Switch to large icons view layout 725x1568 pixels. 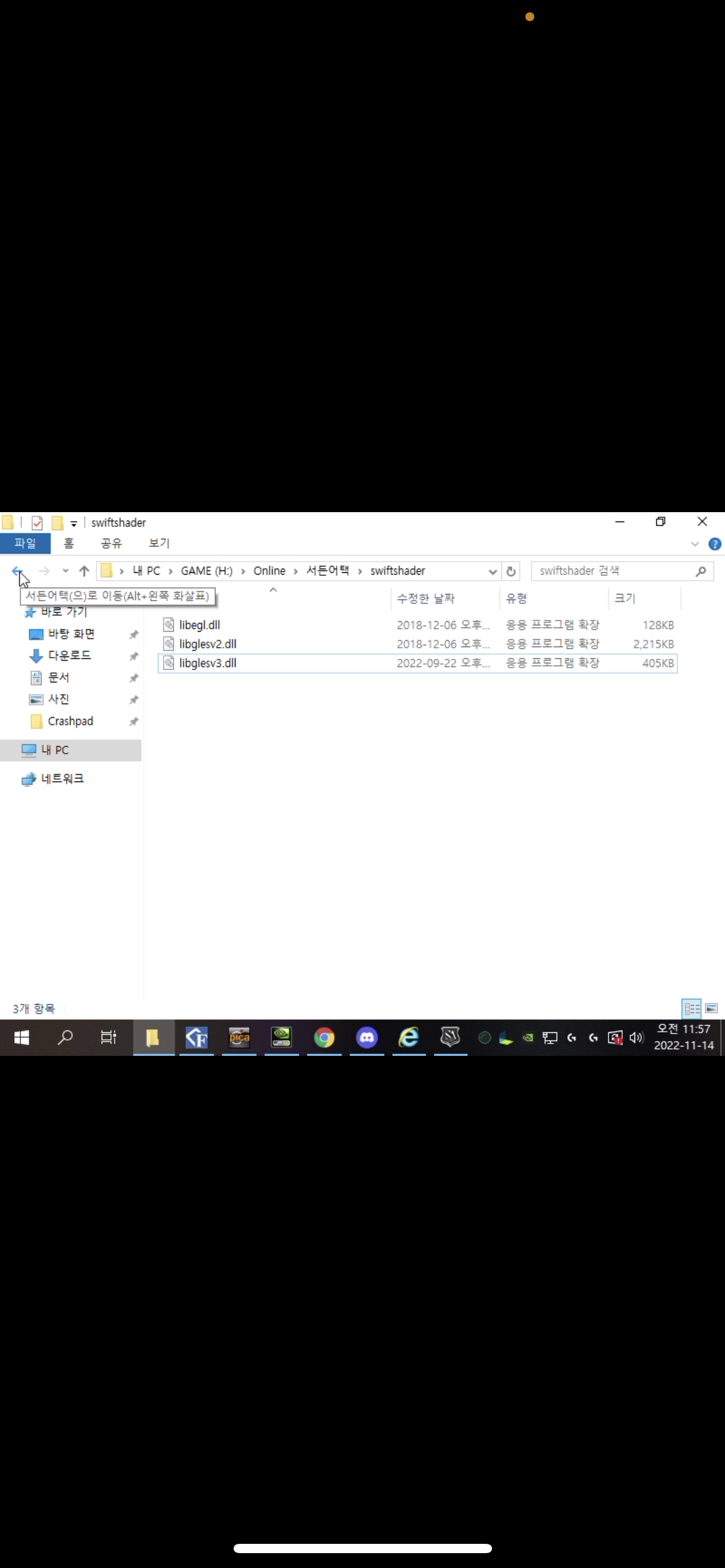pos(711,1008)
